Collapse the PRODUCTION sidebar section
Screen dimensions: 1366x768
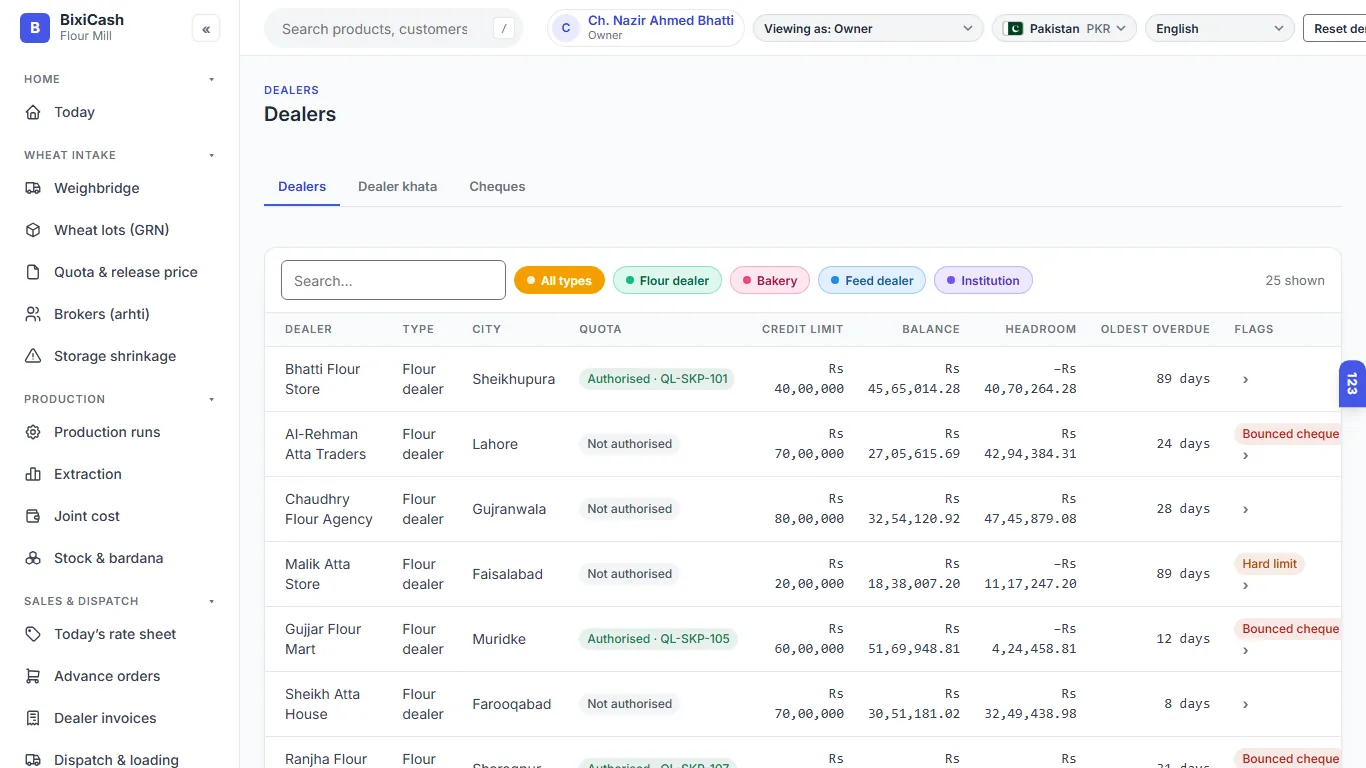(x=211, y=399)
